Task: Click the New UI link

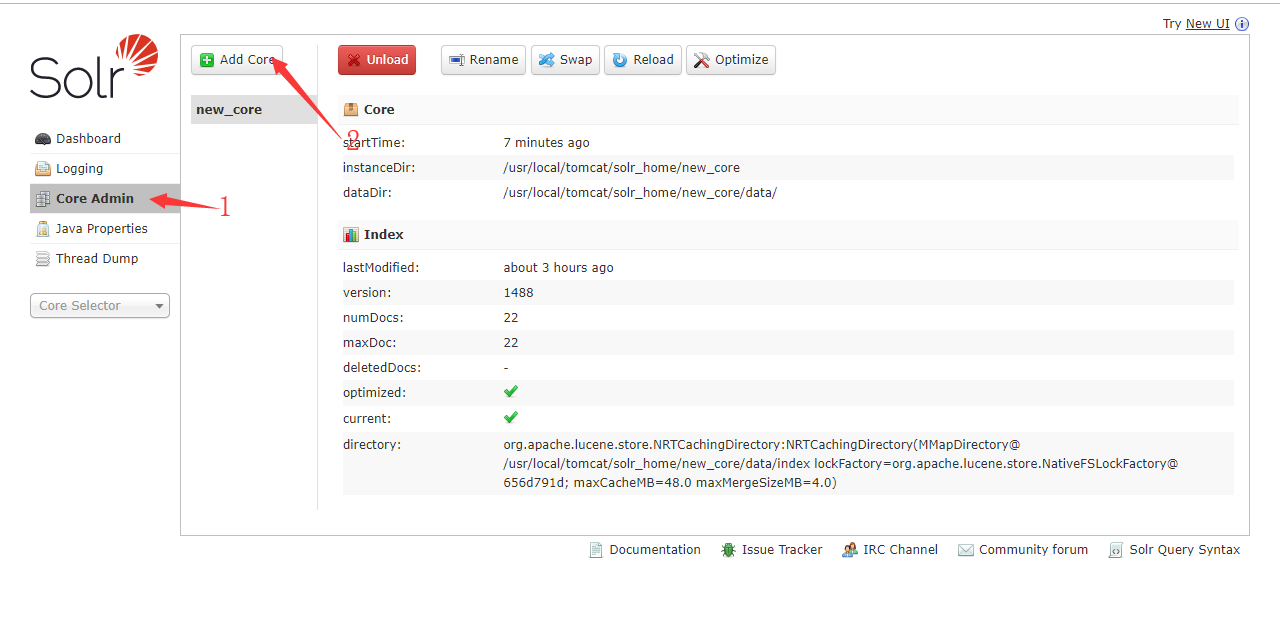Action: tap(1208, 24)
